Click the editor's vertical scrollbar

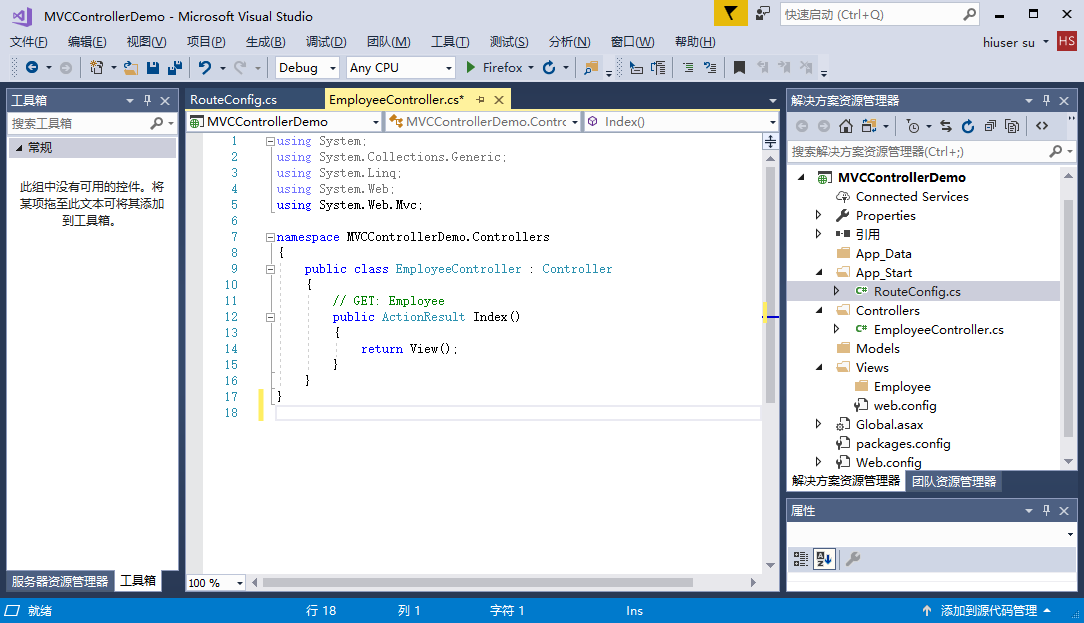click(770, 280)
